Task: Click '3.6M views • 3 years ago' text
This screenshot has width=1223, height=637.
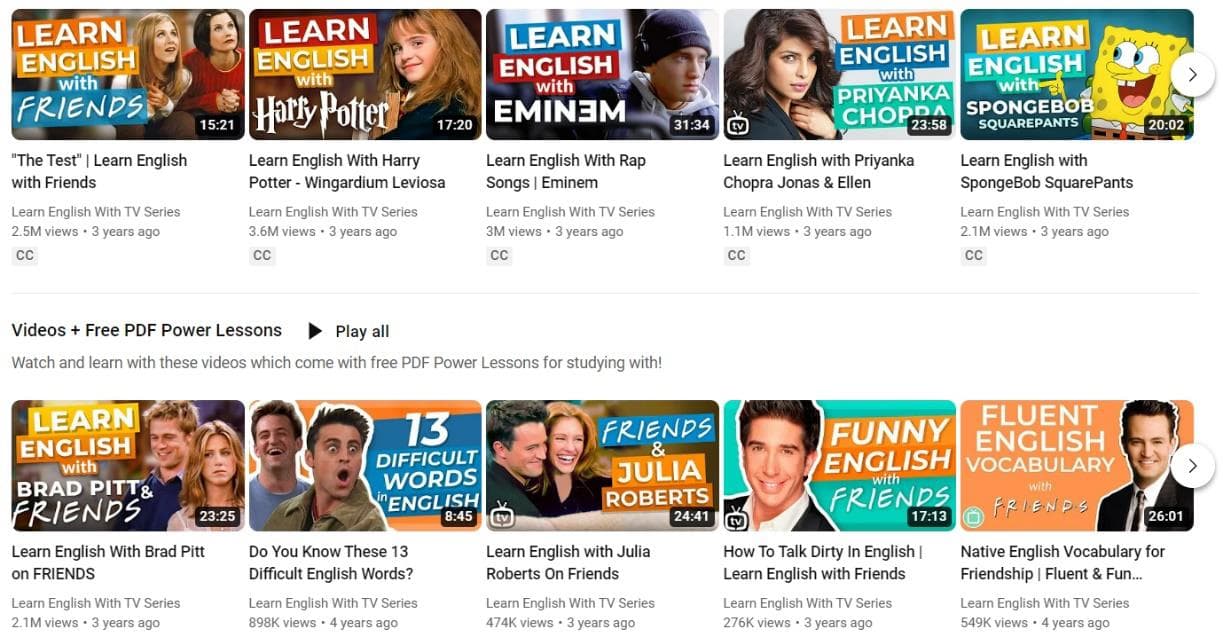Action: (323, 232)
